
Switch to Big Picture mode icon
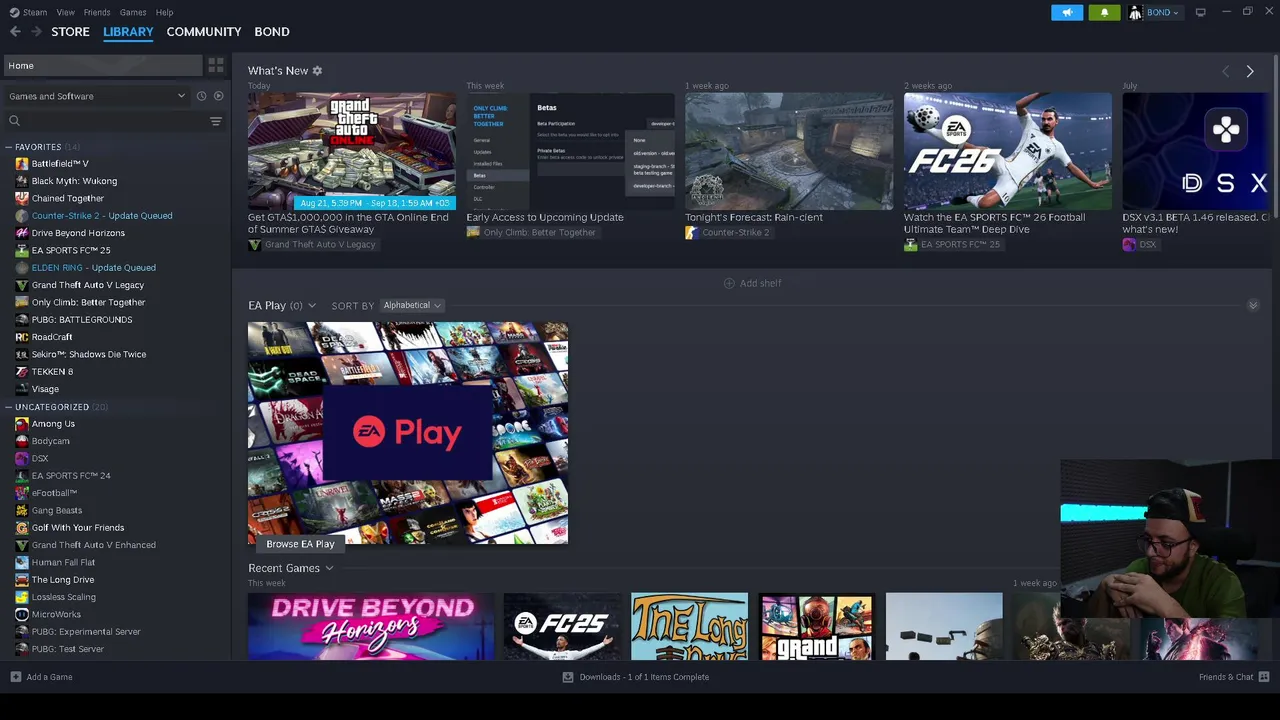pyautogui.click(x=1201, y=12)
